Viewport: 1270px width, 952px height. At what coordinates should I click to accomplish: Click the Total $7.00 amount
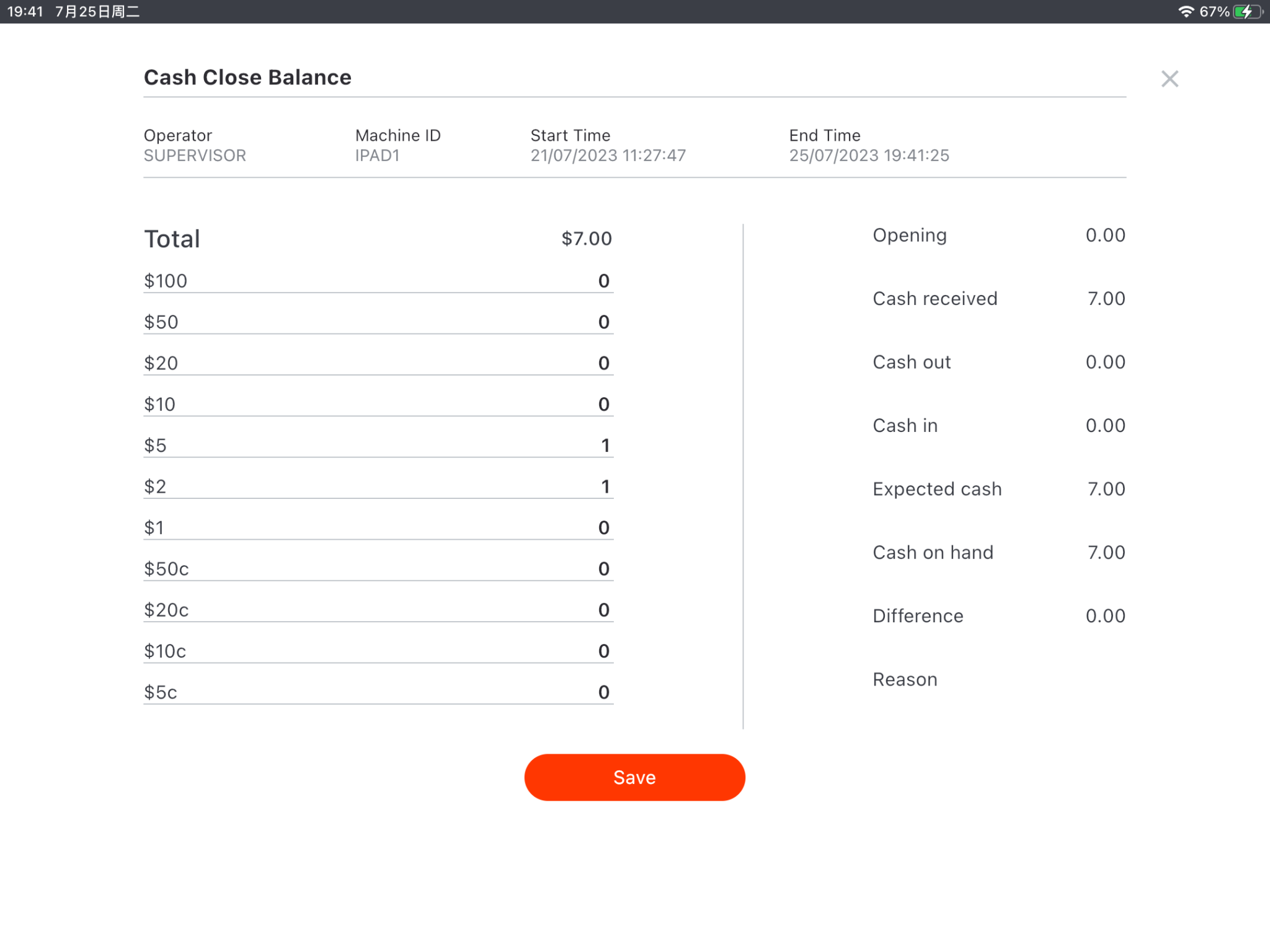point(587,239)
